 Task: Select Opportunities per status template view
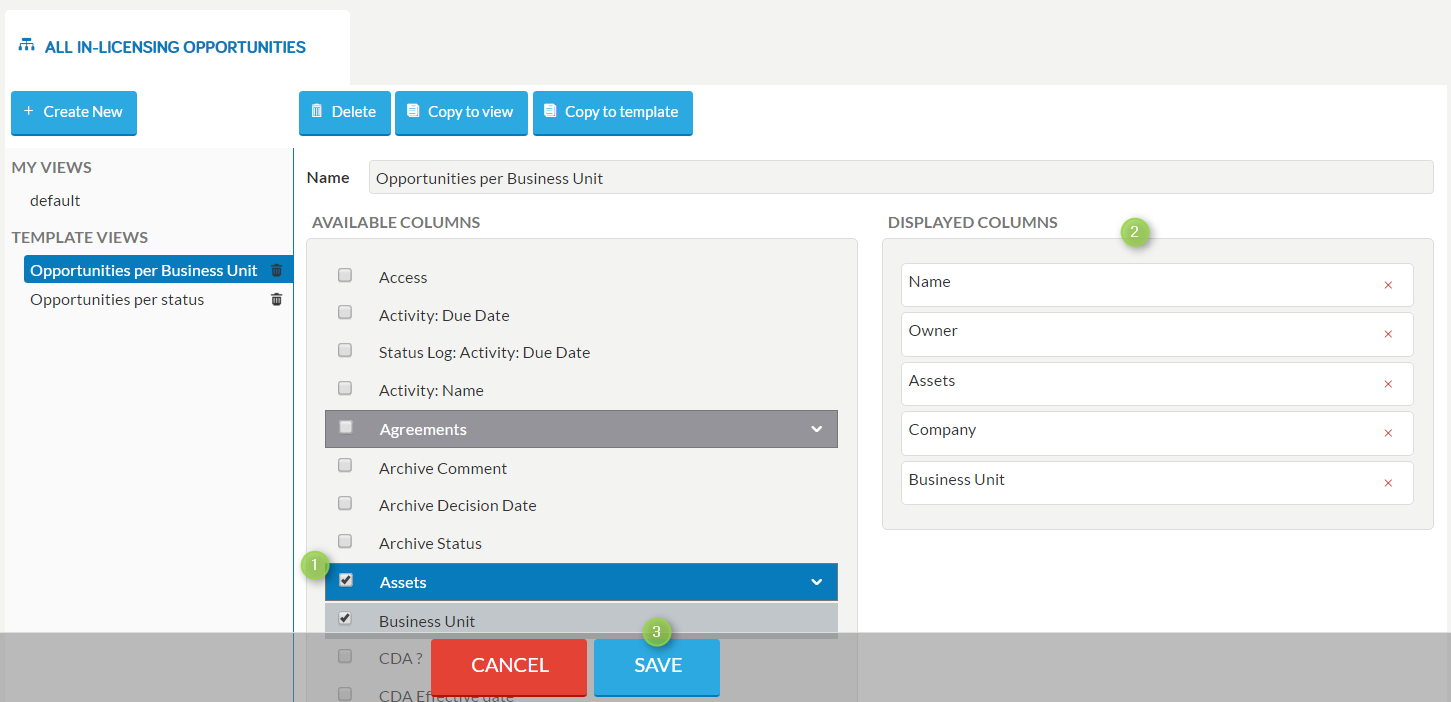coord(117,299)
